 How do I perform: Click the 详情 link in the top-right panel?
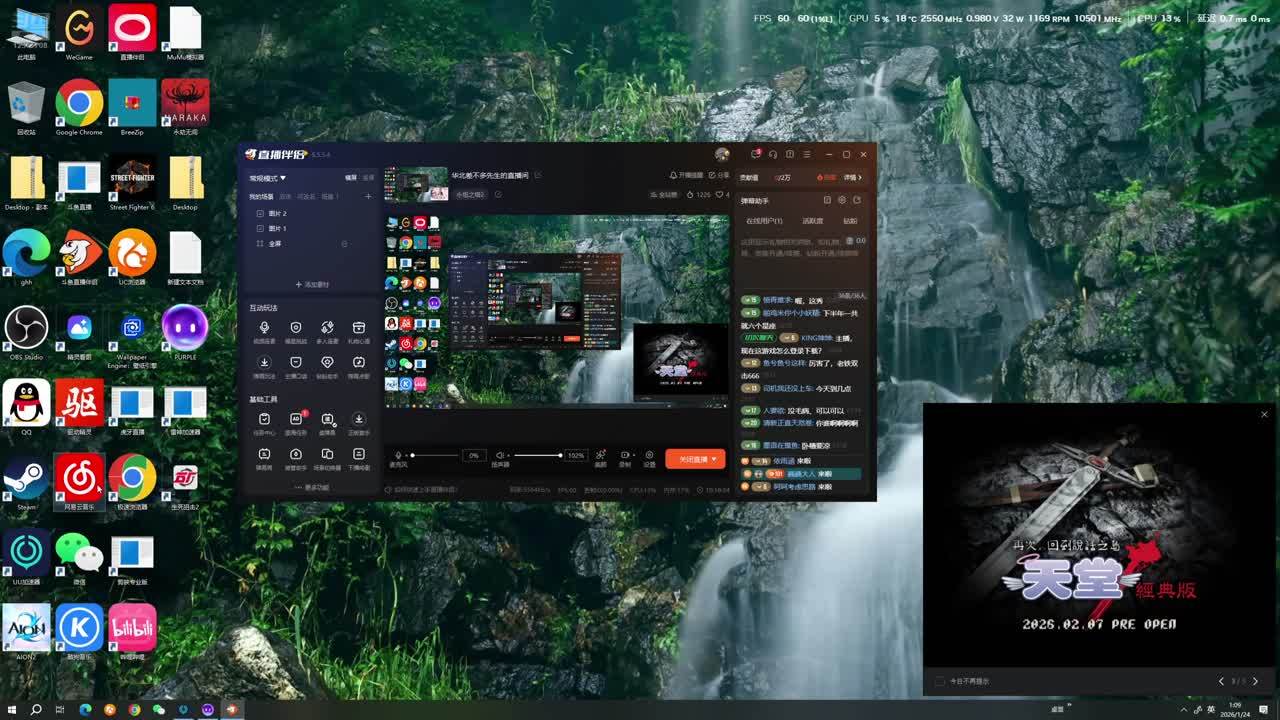[x=852, y=177]
